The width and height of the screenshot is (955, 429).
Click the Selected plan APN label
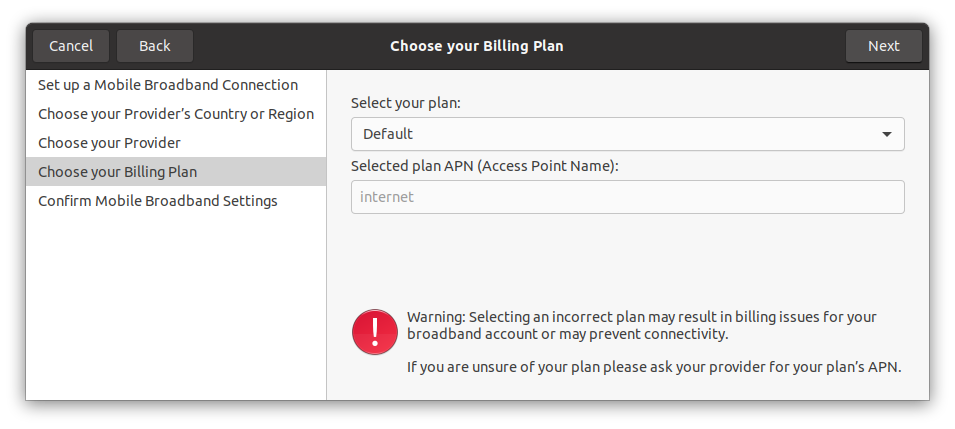point(485,166)
